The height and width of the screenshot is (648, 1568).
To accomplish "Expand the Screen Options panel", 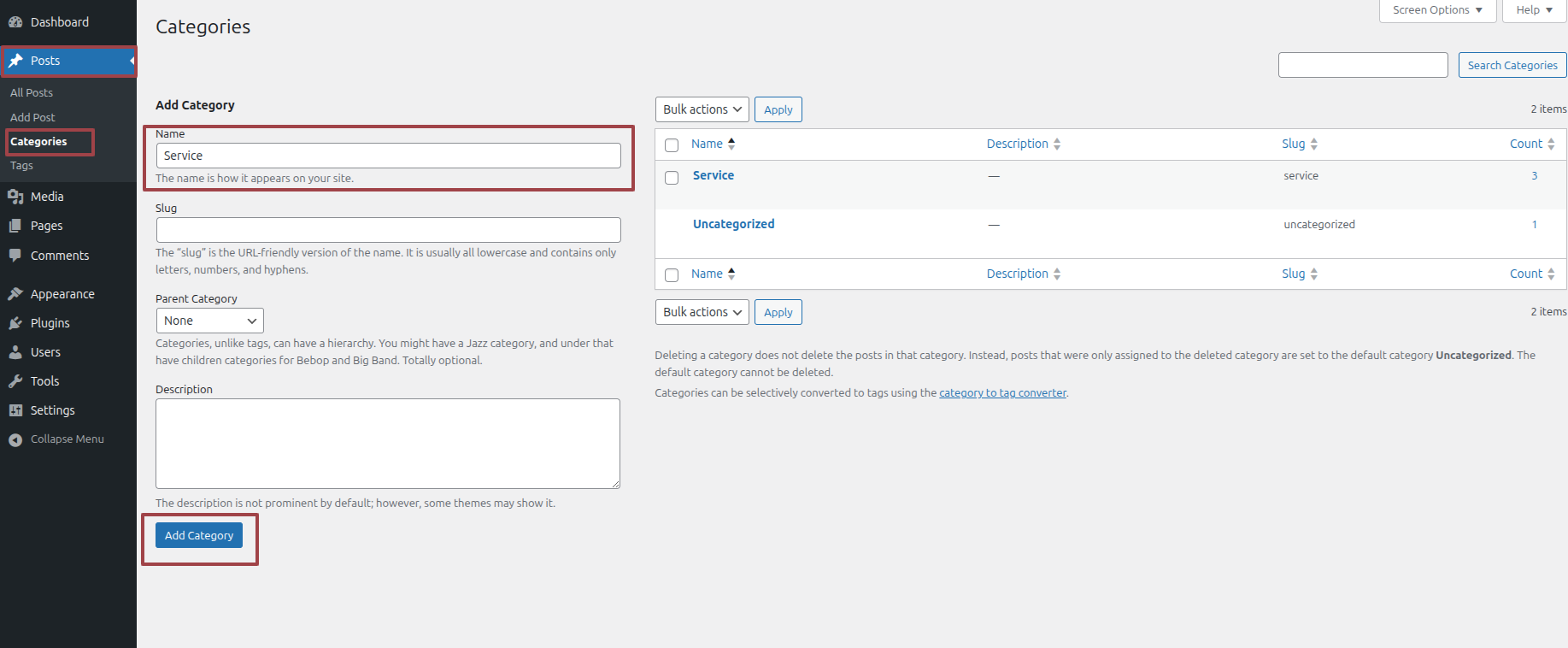I will tap(1437, 10).
